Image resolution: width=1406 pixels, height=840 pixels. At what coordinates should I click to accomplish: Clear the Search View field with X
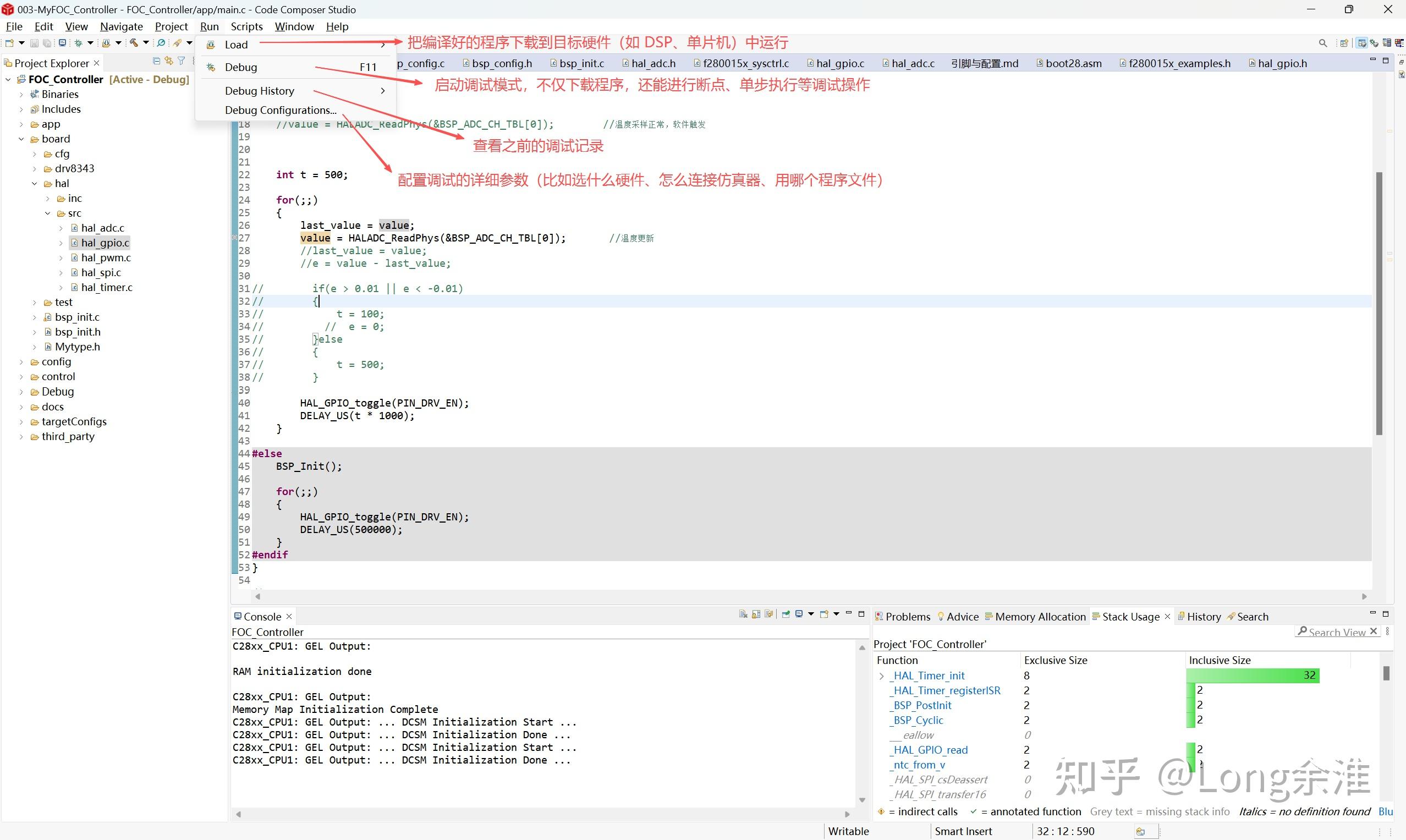1374,631
